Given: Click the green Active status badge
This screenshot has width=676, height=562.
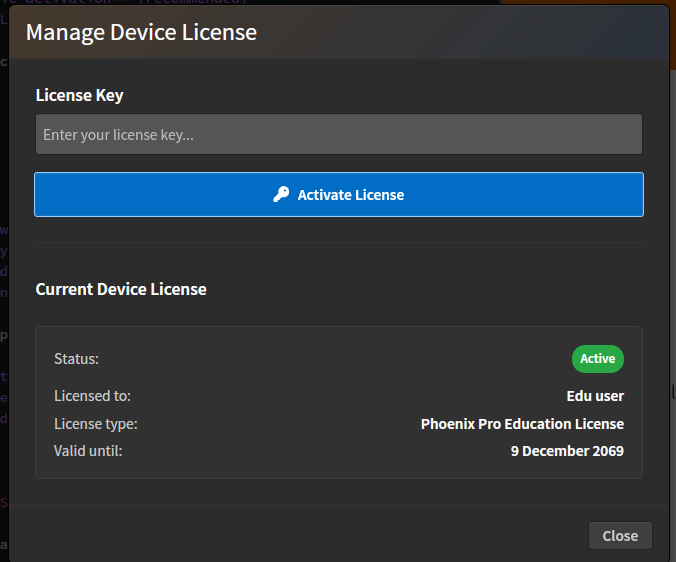Looking at the screenshot, I should (597, 359).
